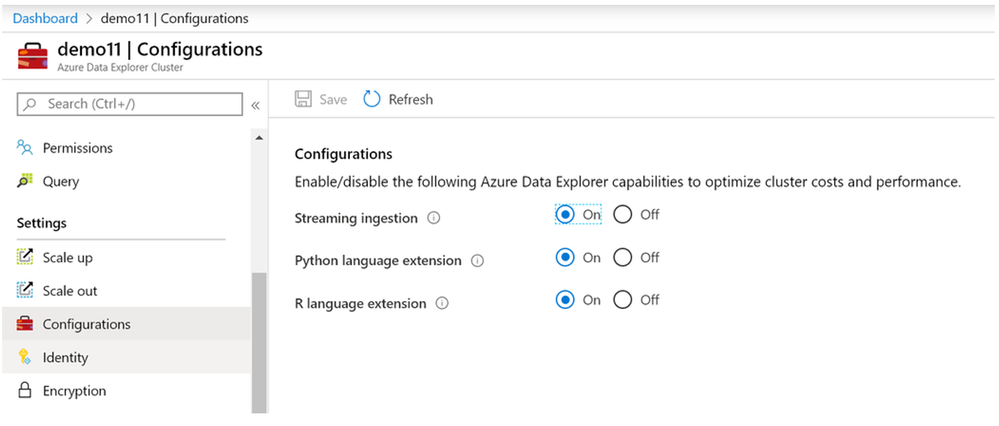Screen dimensions: 999x426
Task: Turn Streaming ingestion Off
Action: click(x=622, y=215)
